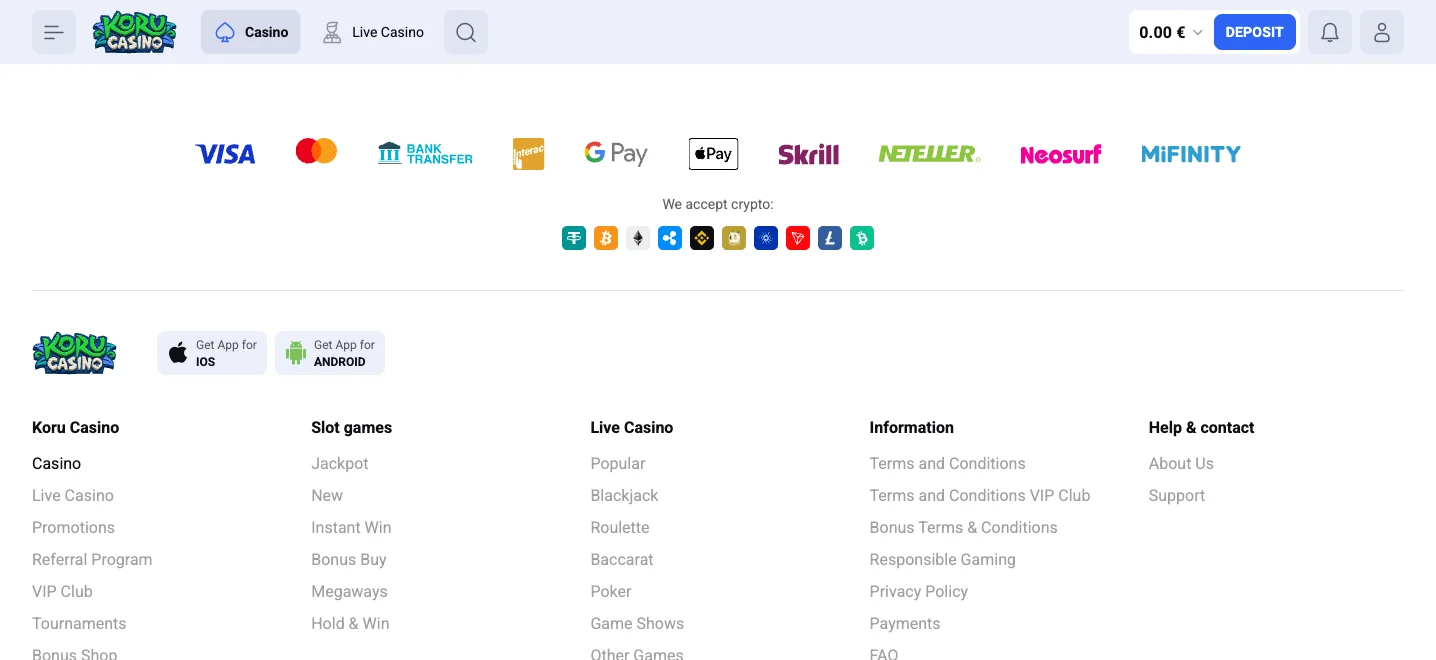Open the Payments information link
The width and height of the screenshot is (1436, 660).
pos(905,623)
